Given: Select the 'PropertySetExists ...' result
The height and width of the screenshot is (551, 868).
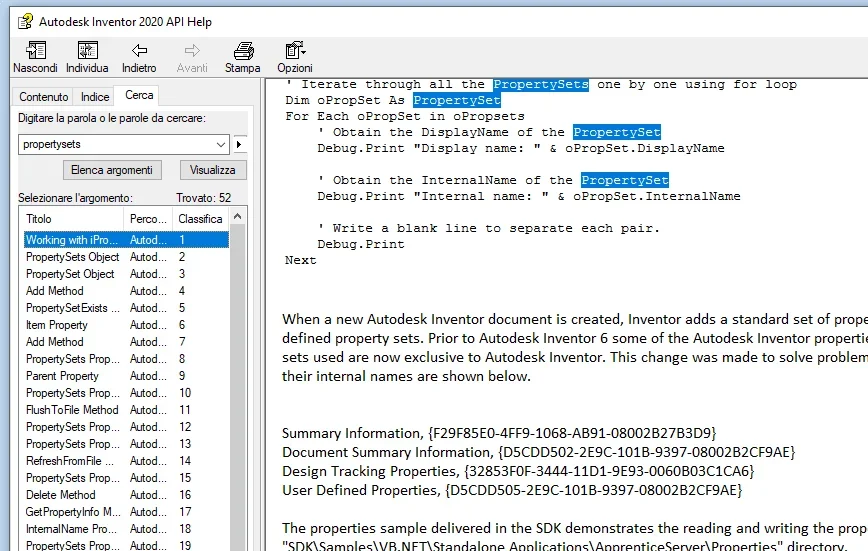Looking at the screenshot, I should (126, 308).
